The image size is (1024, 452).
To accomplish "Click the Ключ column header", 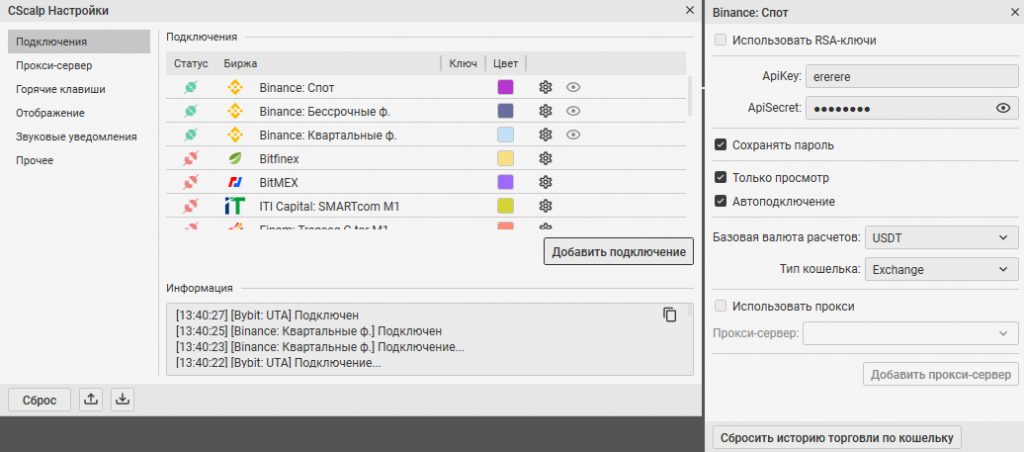I will click(463, 63).
